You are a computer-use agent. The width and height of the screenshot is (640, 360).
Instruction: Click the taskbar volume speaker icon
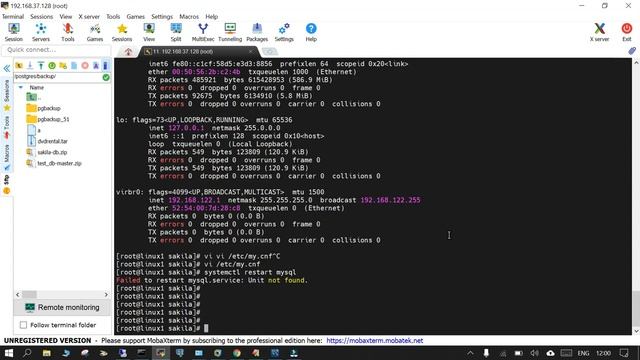coord(534,353)
